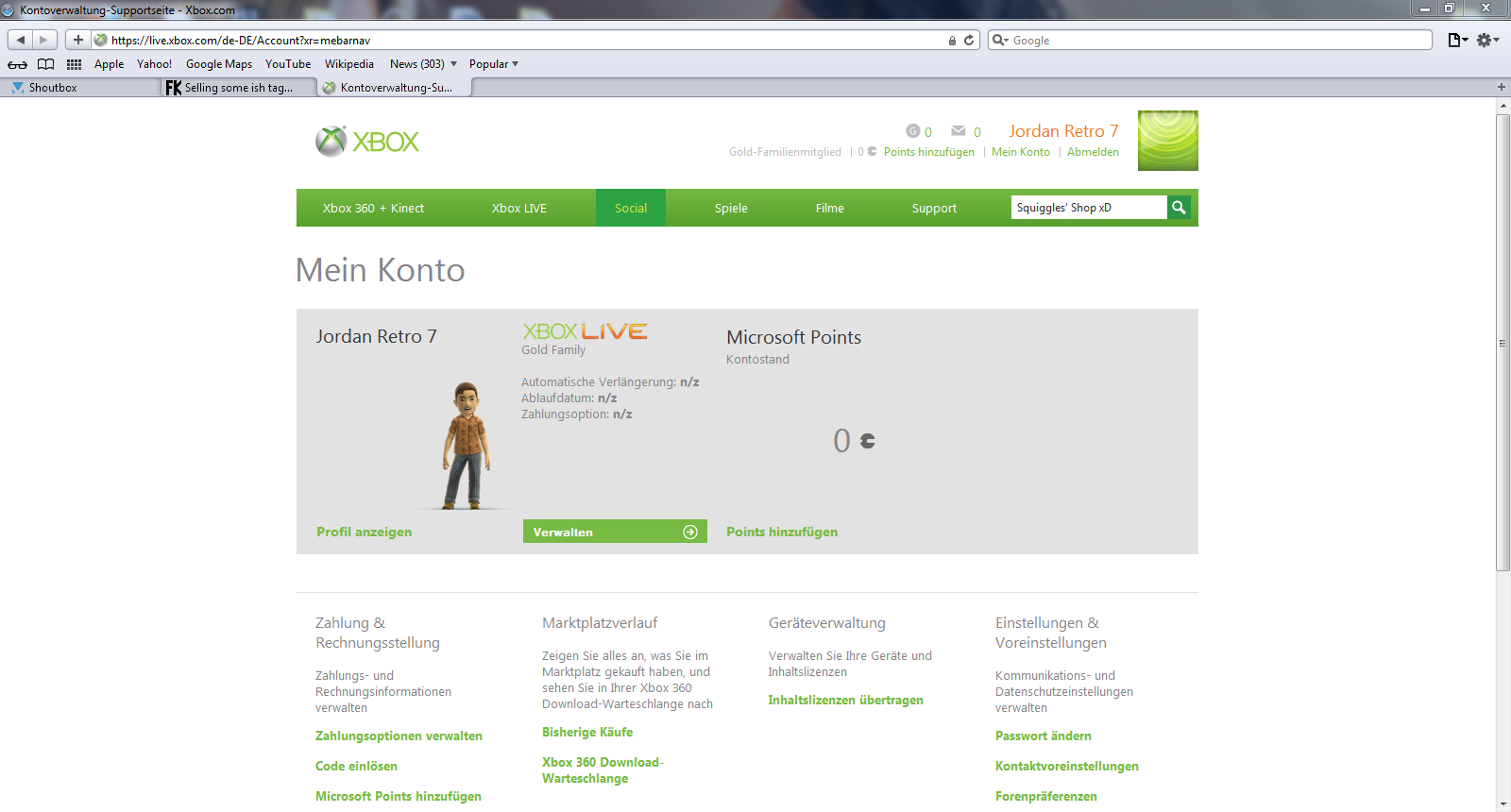Click Points hinzufügen under Microsoft Points
The height and width of the screenshot is (812, 1511).
pos(782,532)
